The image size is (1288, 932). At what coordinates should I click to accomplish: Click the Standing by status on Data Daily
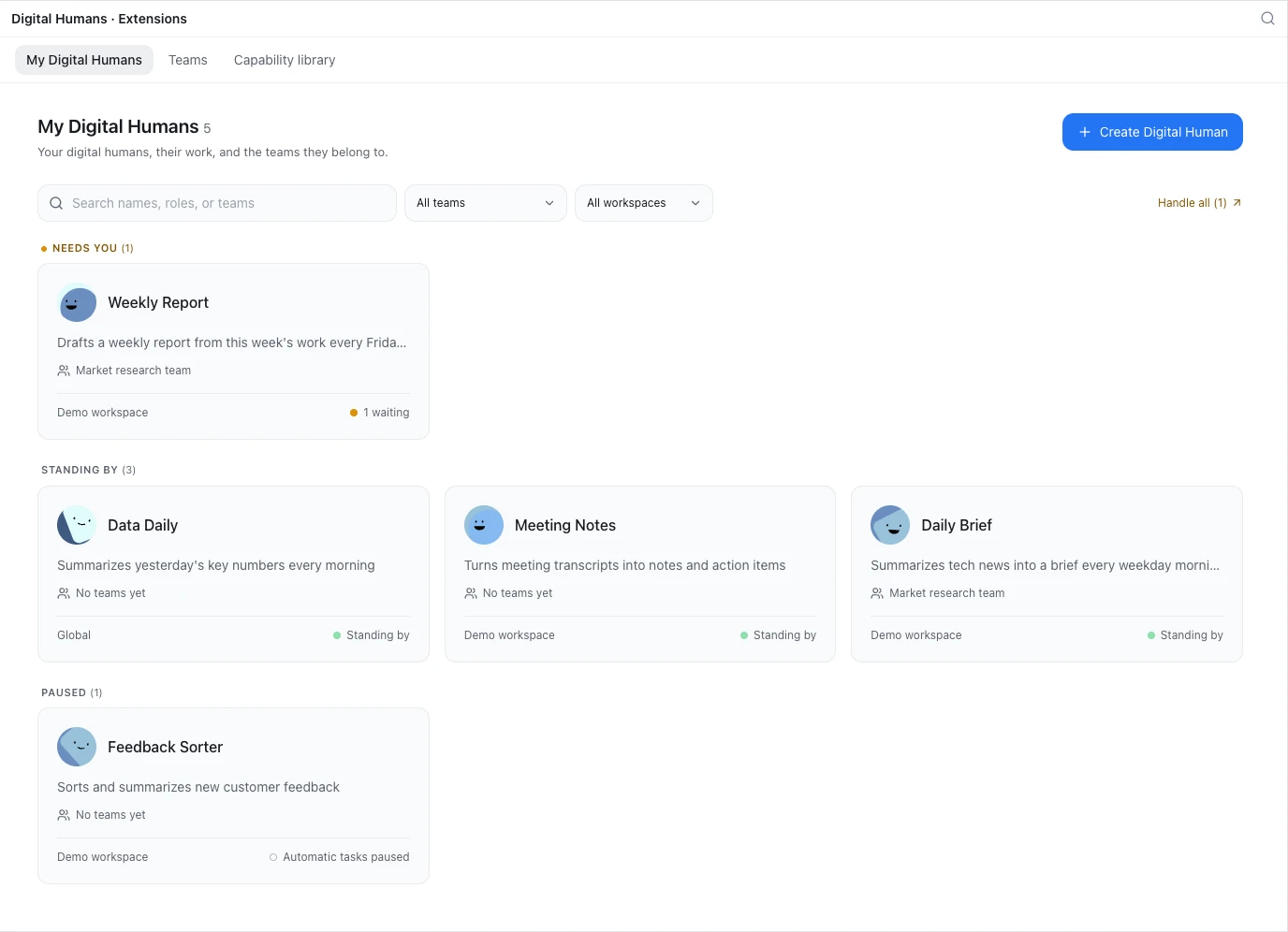tap(372, 635)
